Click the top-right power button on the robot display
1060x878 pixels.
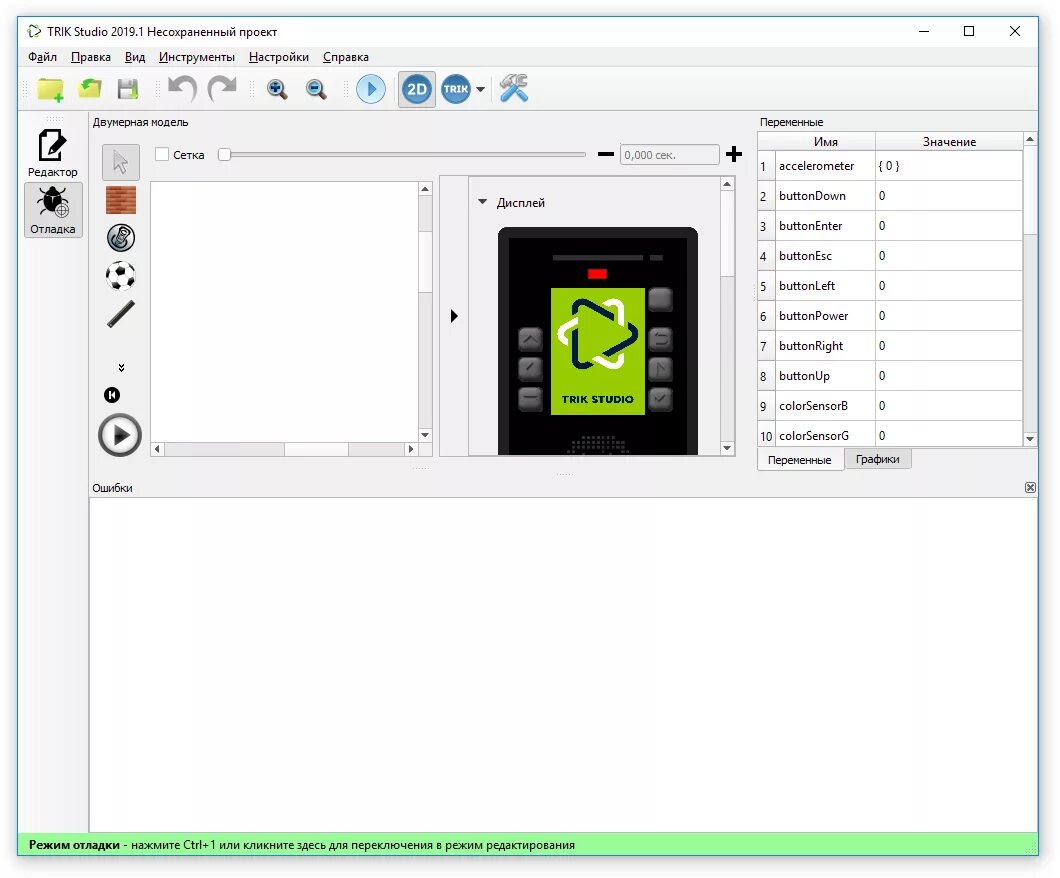pos(660,299)
